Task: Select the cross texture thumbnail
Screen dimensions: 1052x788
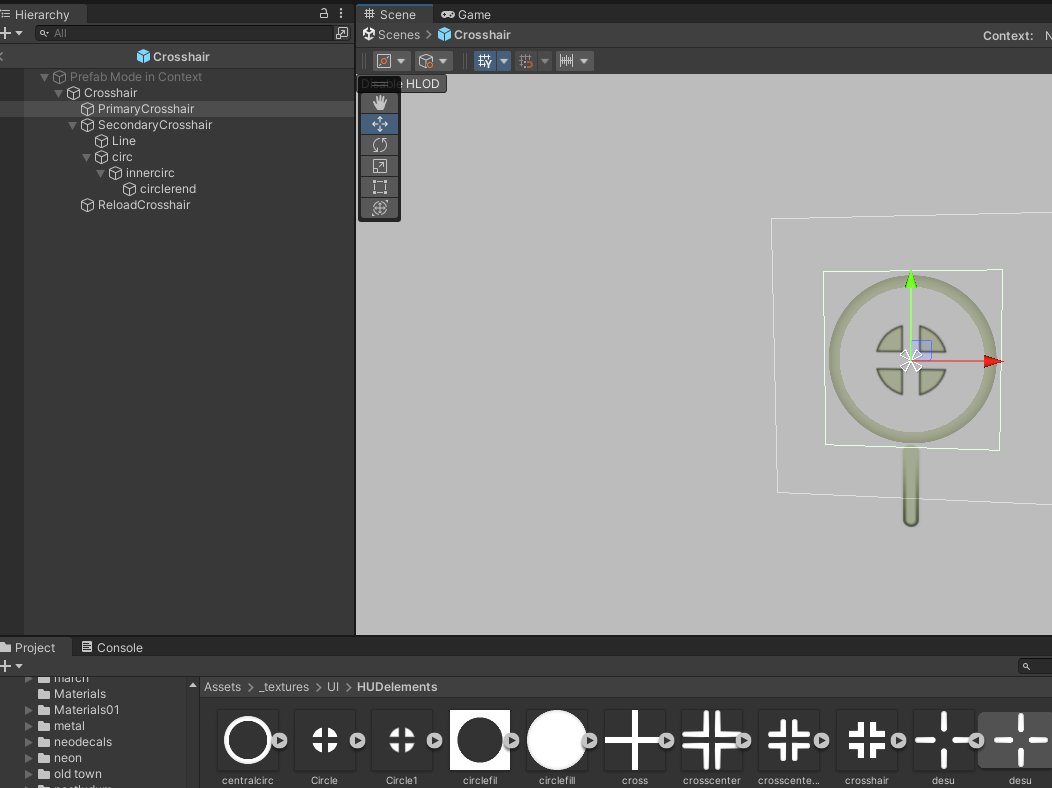Action: [635, 740]
